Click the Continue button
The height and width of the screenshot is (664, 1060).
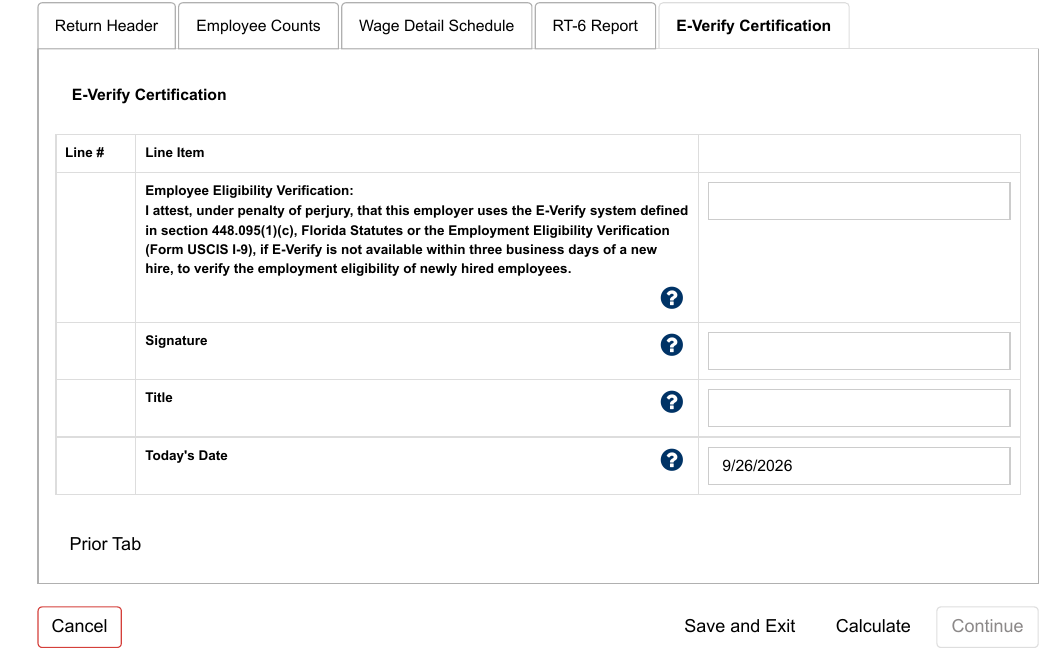pos(987,627)
